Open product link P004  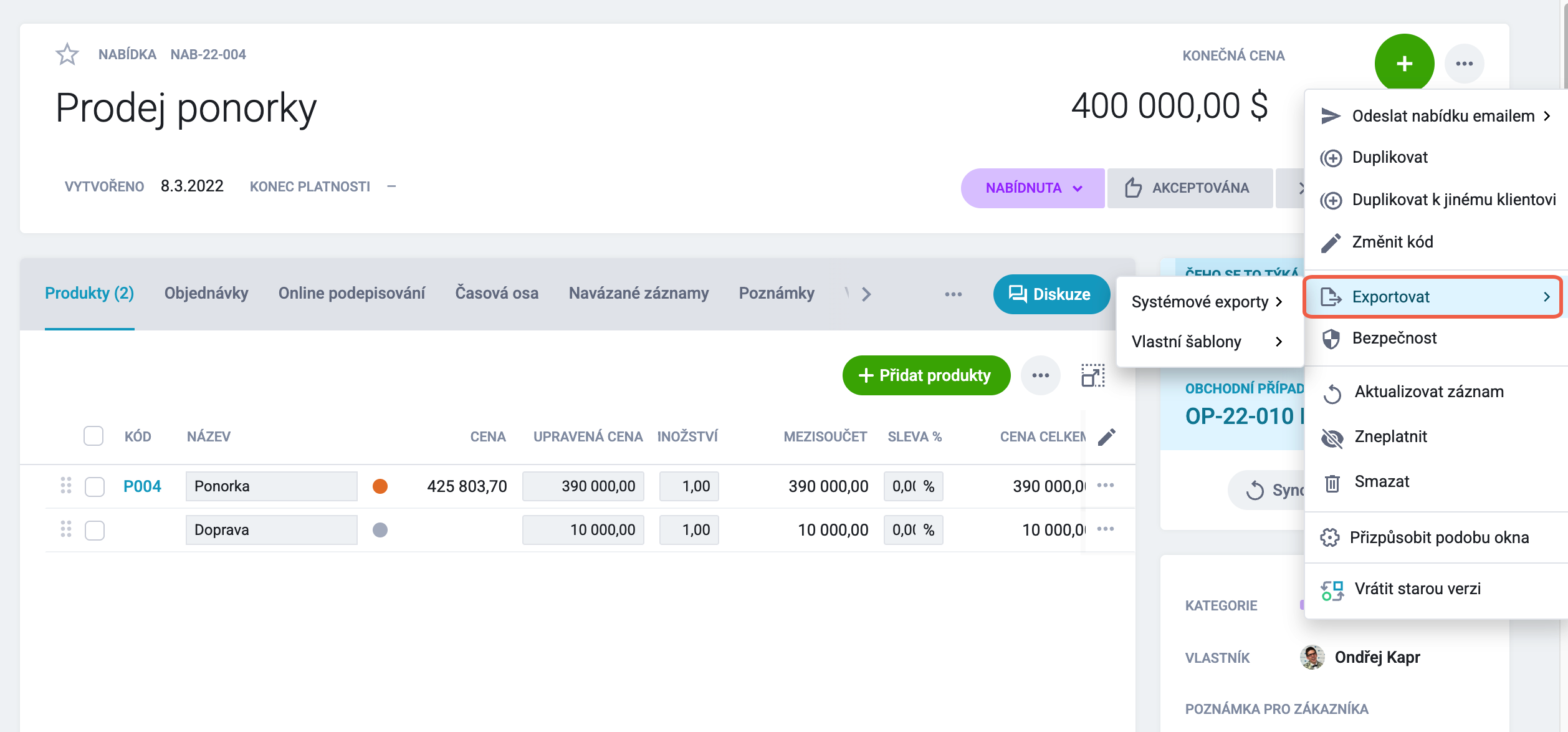[142, 486]
